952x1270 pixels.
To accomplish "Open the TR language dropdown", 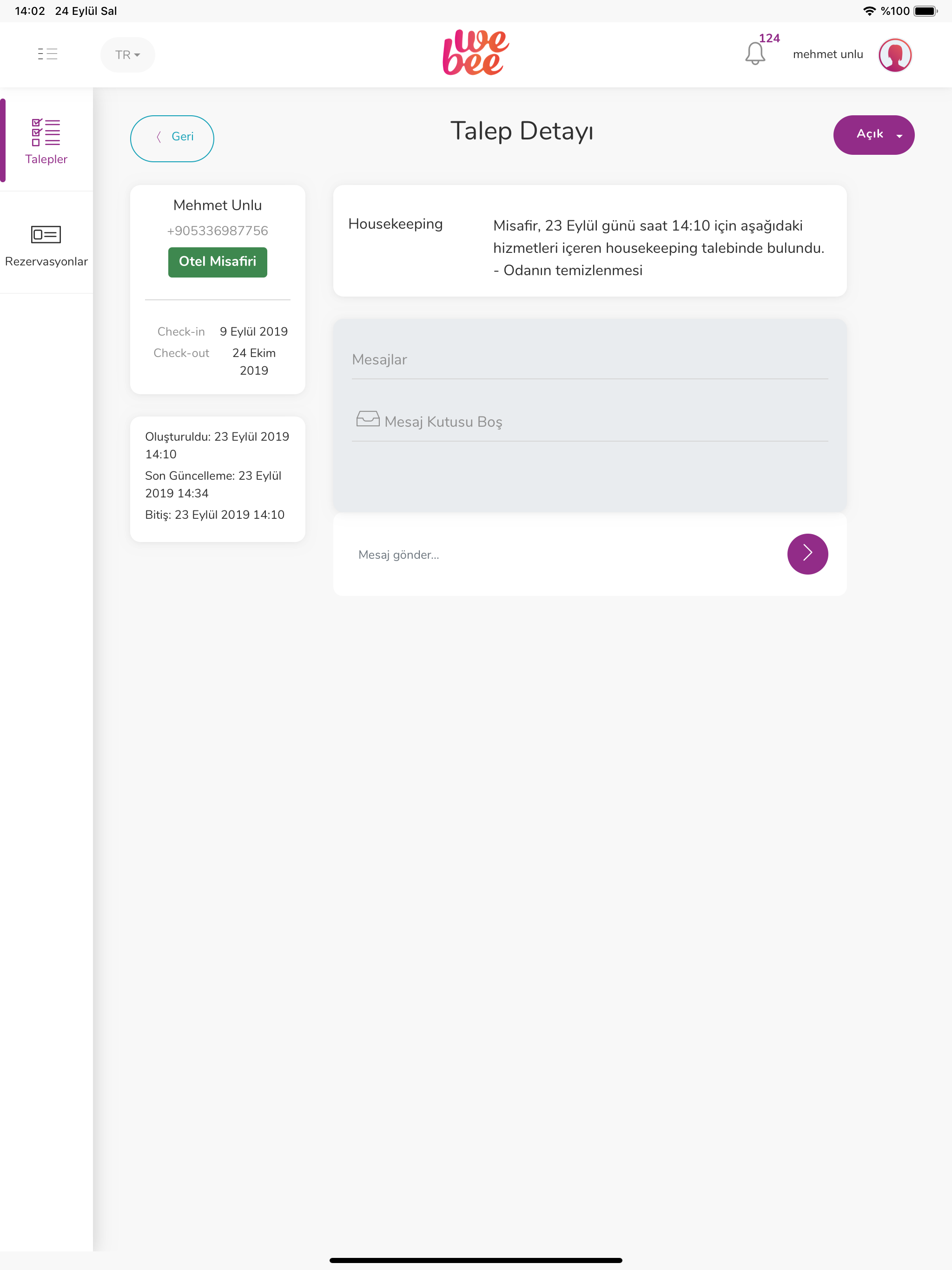I will pos(127,55).
